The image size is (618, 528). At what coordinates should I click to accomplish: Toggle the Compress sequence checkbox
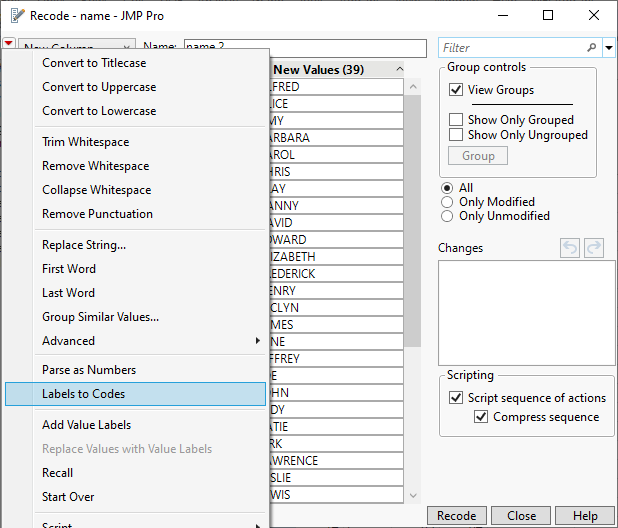(x=481, y=417)
